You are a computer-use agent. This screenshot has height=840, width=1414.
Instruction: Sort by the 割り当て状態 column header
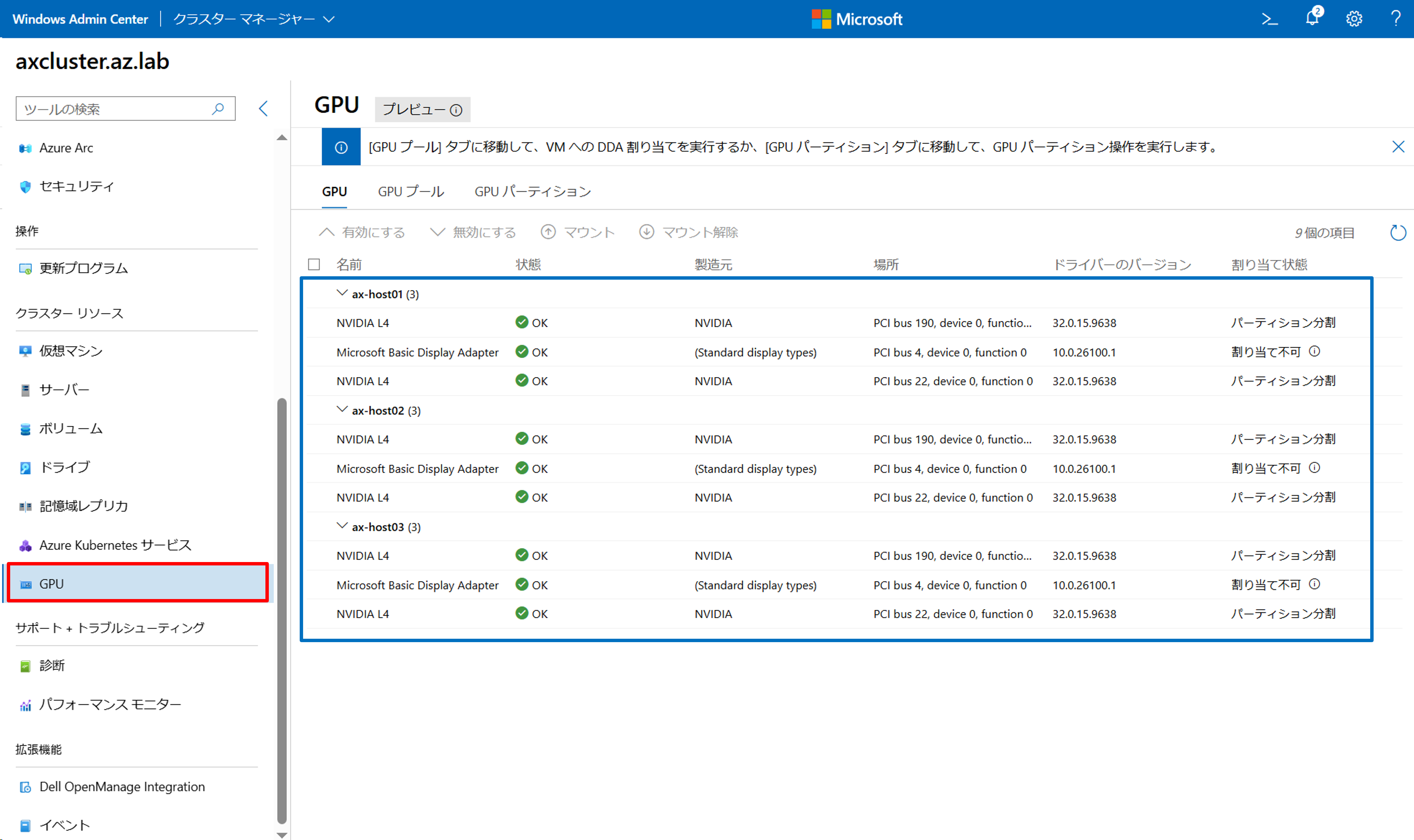coord(1270,264)
